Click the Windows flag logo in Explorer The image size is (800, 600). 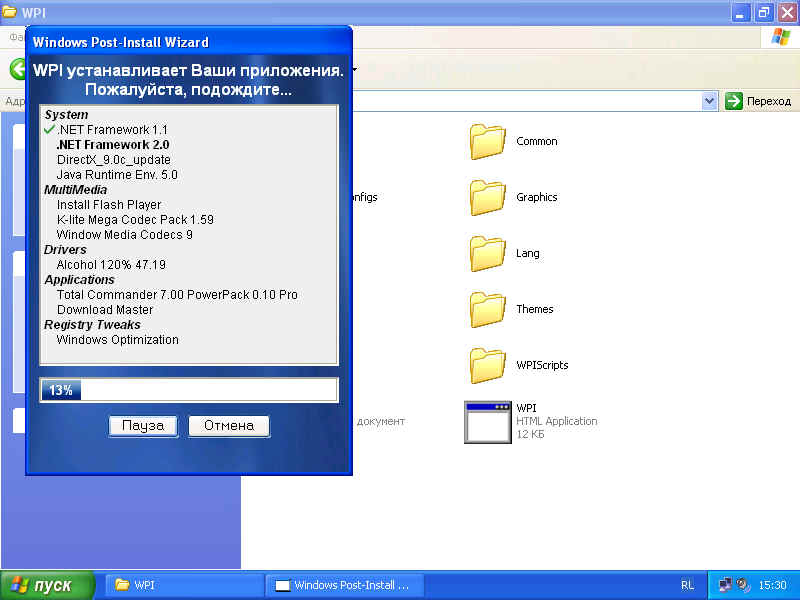coord(781,37)
